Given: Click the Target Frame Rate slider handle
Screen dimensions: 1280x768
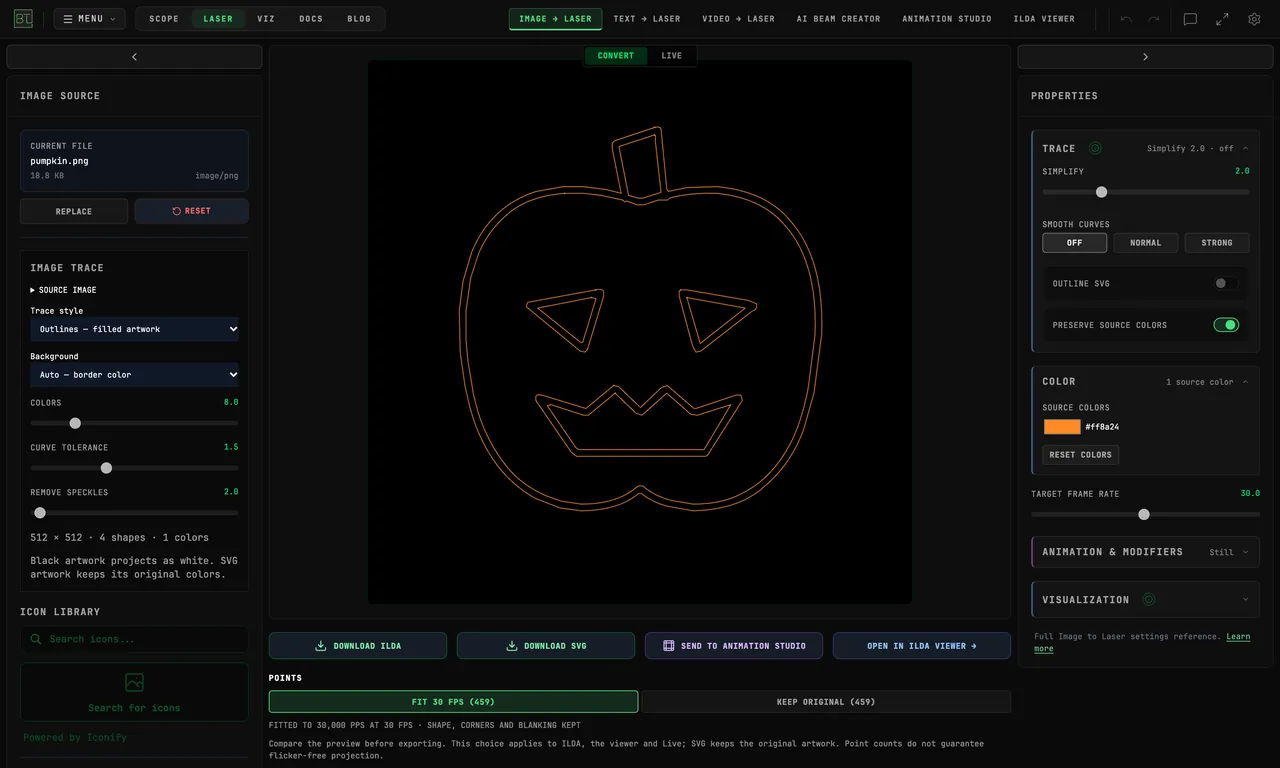Looking at the screenshot, I should (x=1144, y=515).
